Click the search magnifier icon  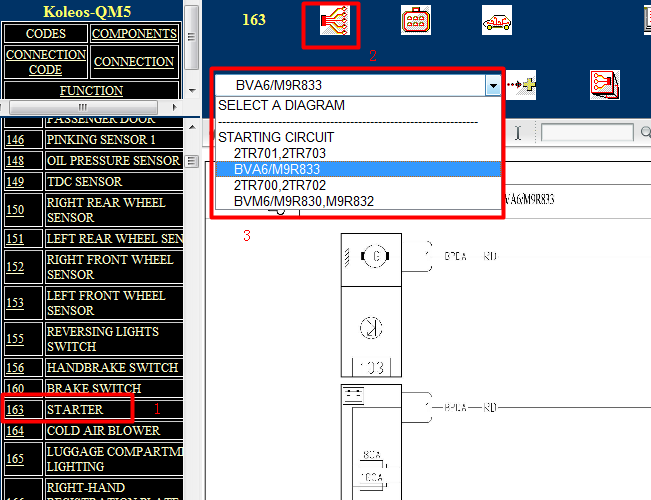646,133
